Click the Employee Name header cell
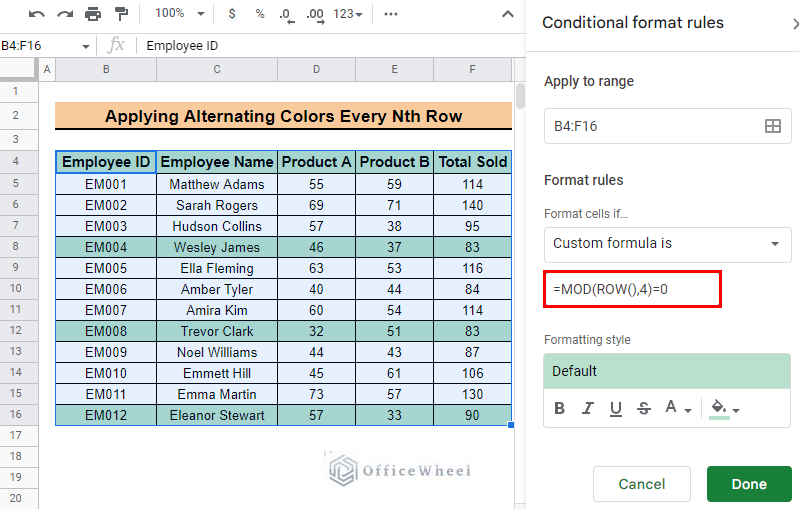The image size is (799, 509). coord(217,162)
